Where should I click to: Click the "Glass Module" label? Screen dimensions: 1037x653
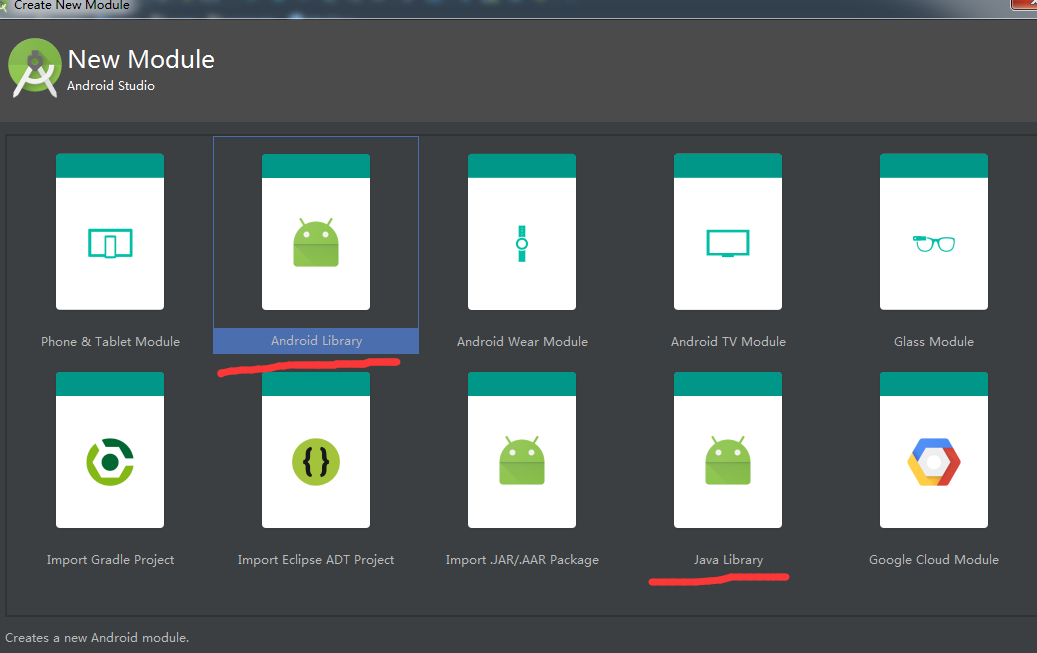tap(934, 341)
